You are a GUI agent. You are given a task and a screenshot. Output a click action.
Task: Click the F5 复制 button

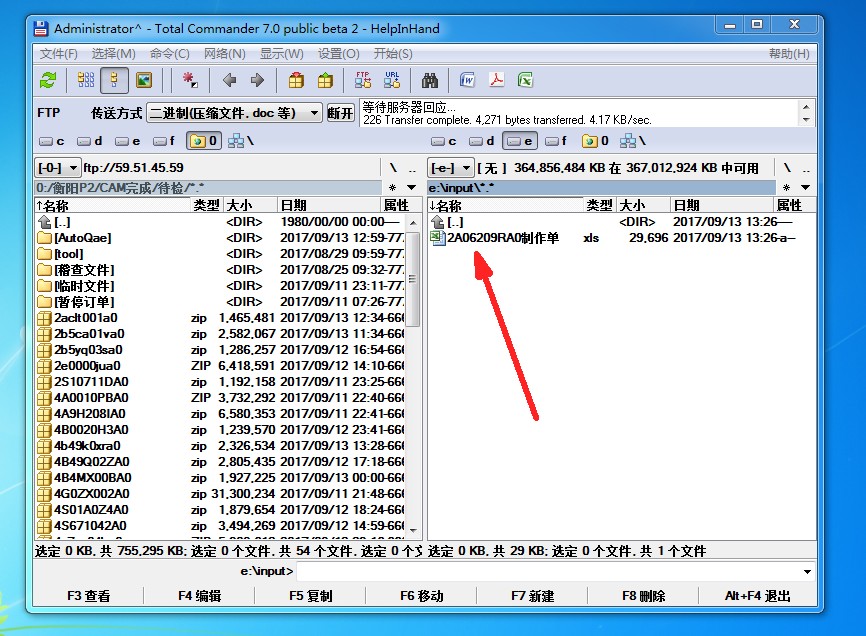click(310, 596)
